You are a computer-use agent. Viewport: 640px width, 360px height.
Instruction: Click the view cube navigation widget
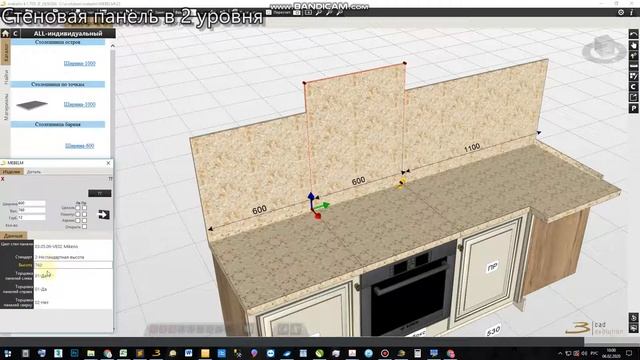(x=604, y=49)
